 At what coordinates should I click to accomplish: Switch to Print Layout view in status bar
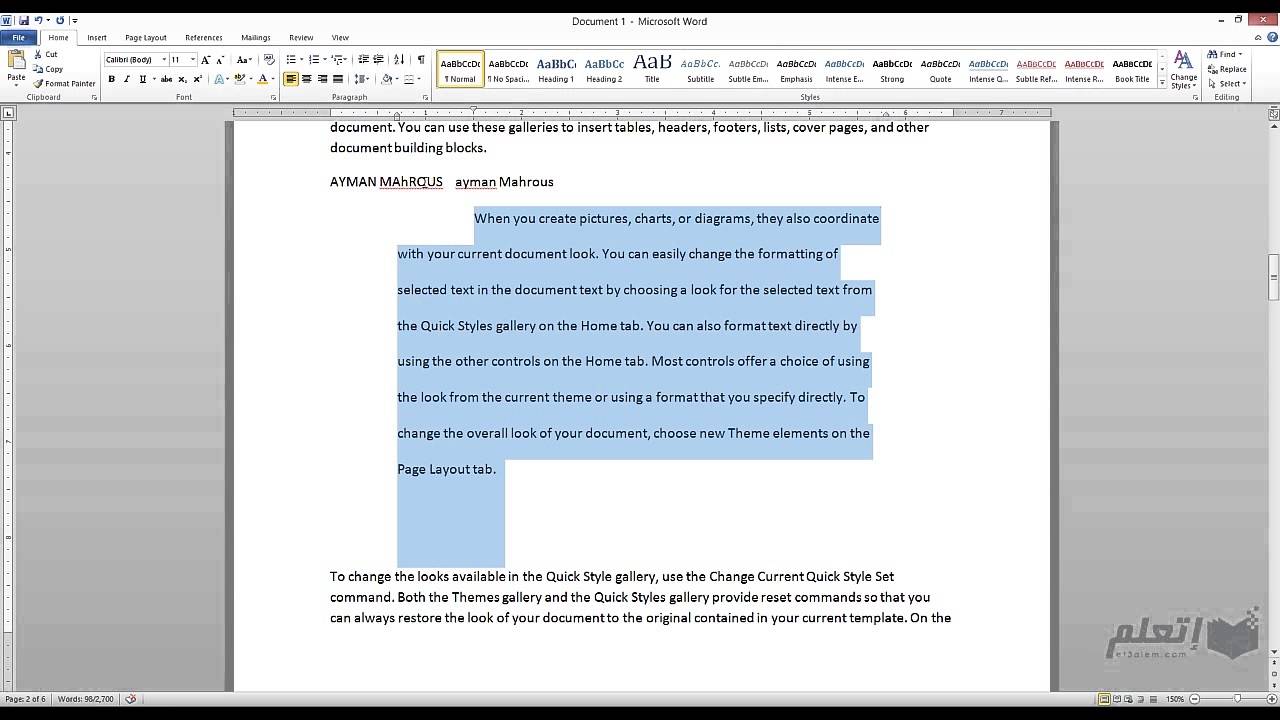click(x=1104, y=699)
